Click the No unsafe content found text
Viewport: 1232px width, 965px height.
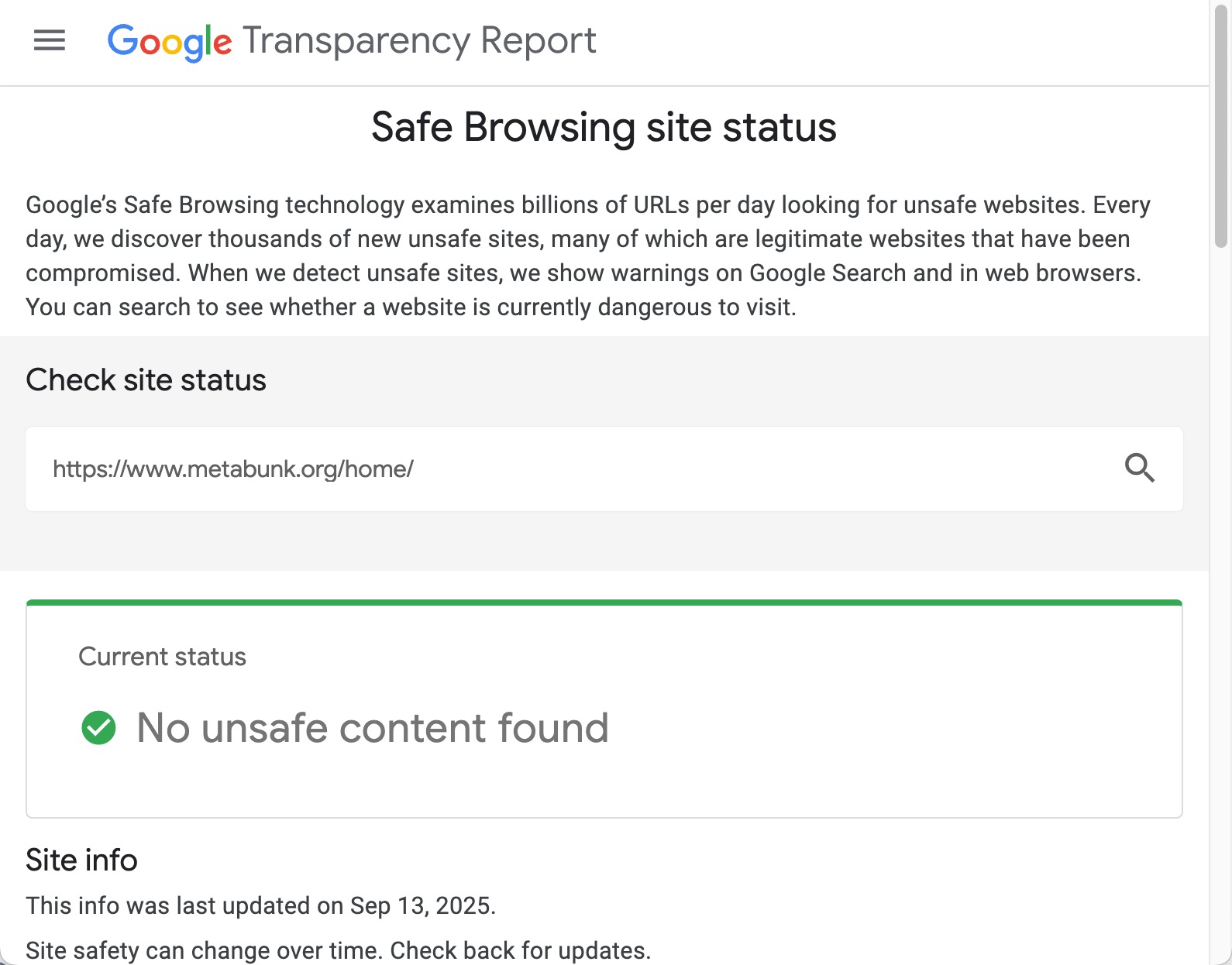pos(372,728)
